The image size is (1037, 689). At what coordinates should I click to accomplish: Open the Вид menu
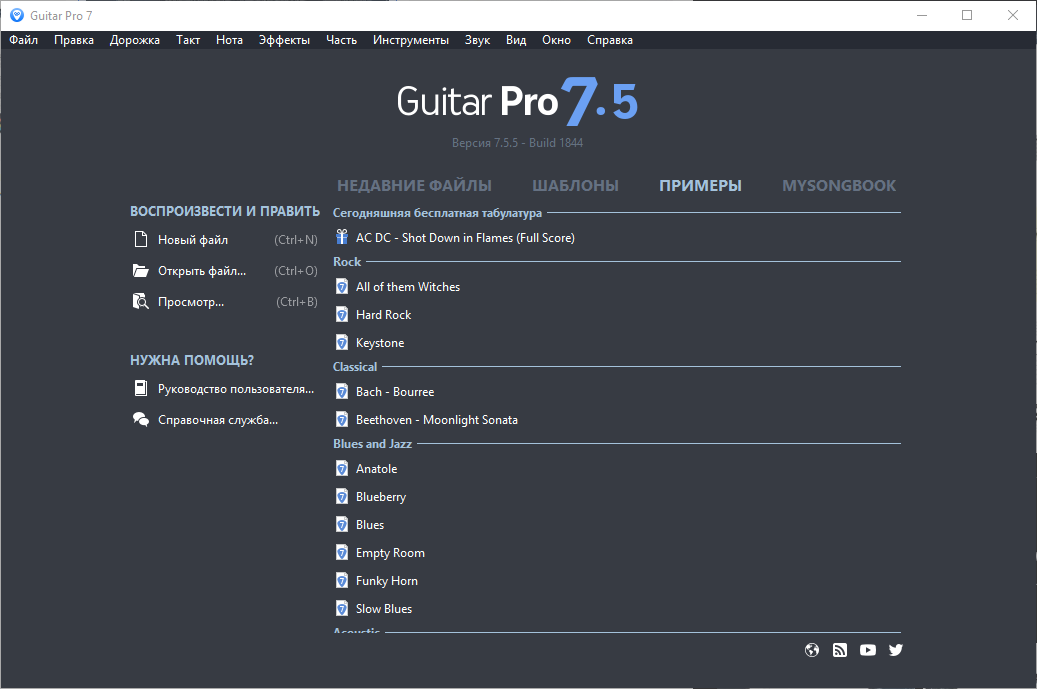point(516,40)
